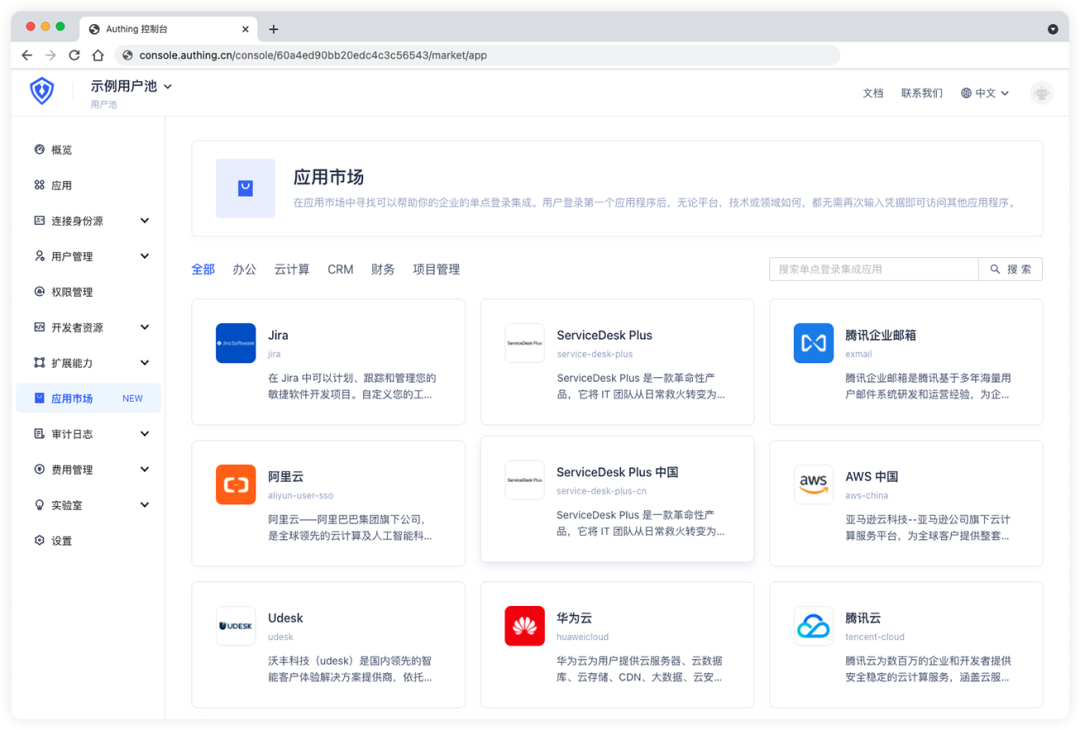Screen dimensions: 1080x730
Task: Click the huaweicloud identifier text
Action: click(x=583, y=637)
